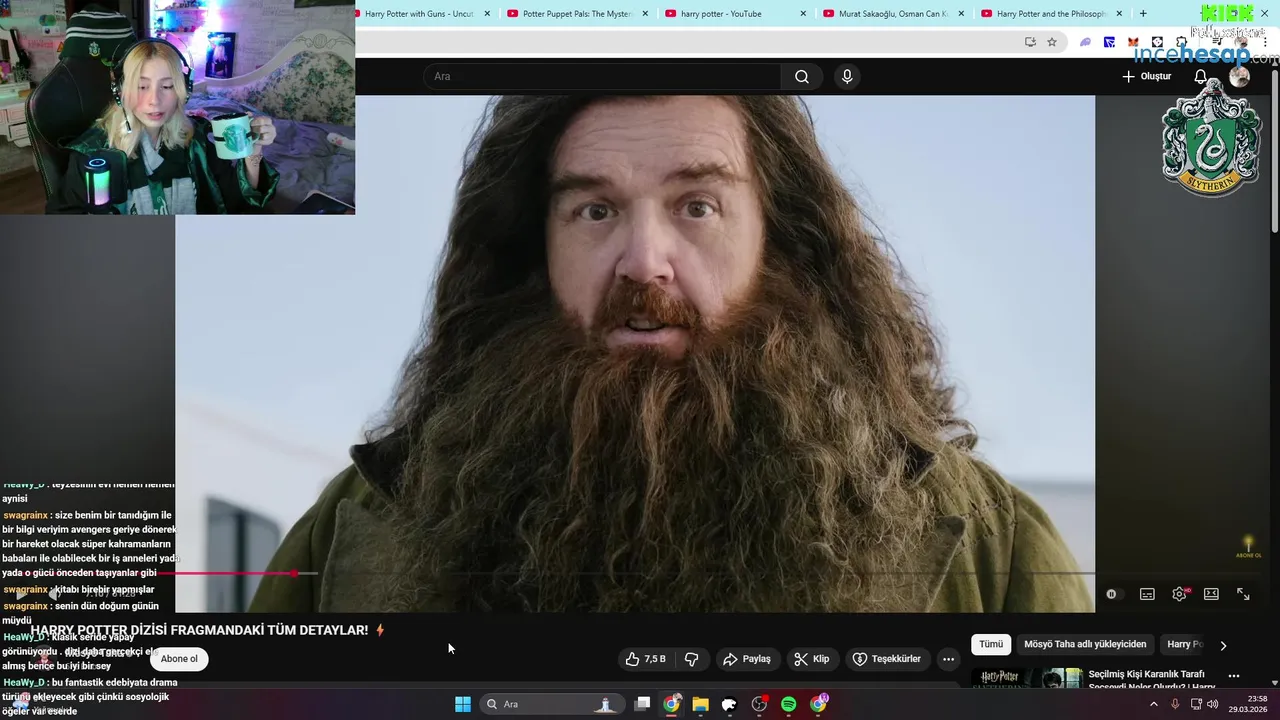Open the Seçilmiş Kişi Karanlık Tarafı video thumbnail
This screenshot has width=1280, height=720.
pyautogui.click(x=1027, y=678)
